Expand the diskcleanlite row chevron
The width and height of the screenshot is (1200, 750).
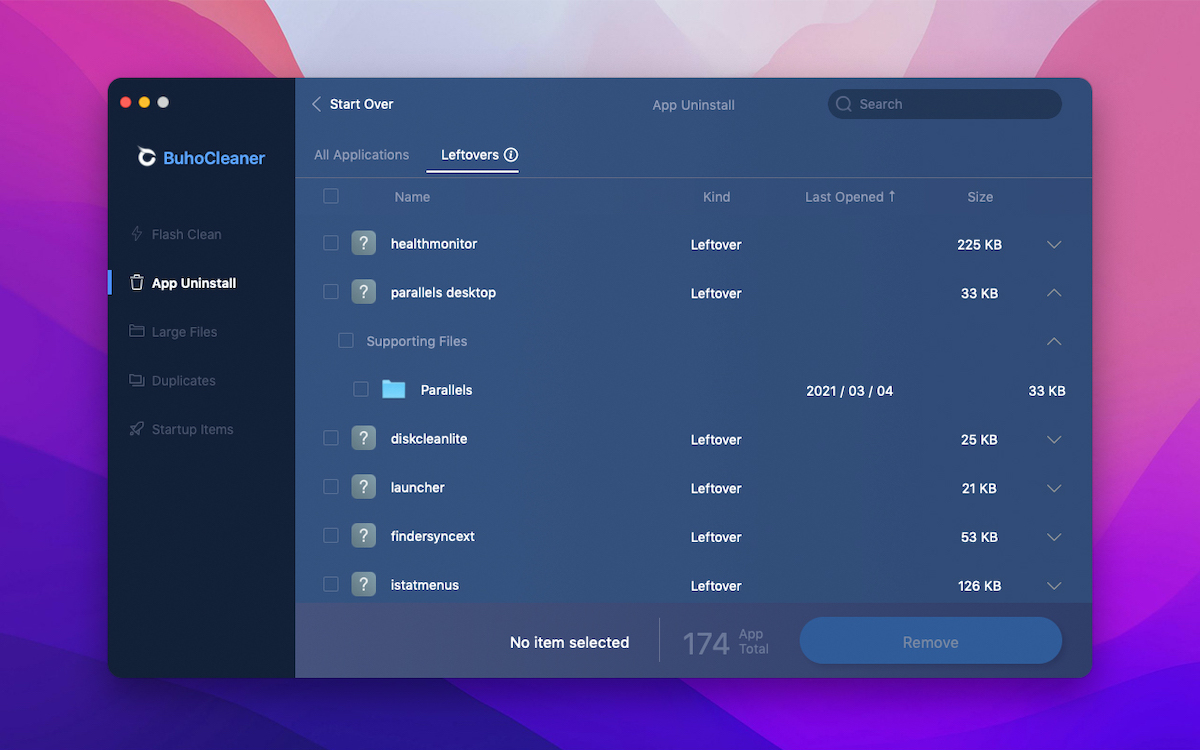[1054, 439]
